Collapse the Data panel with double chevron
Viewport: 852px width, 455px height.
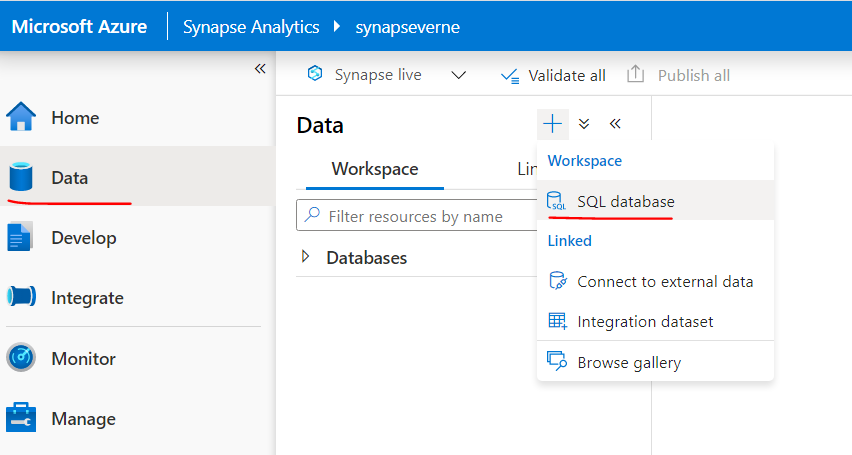615,124
